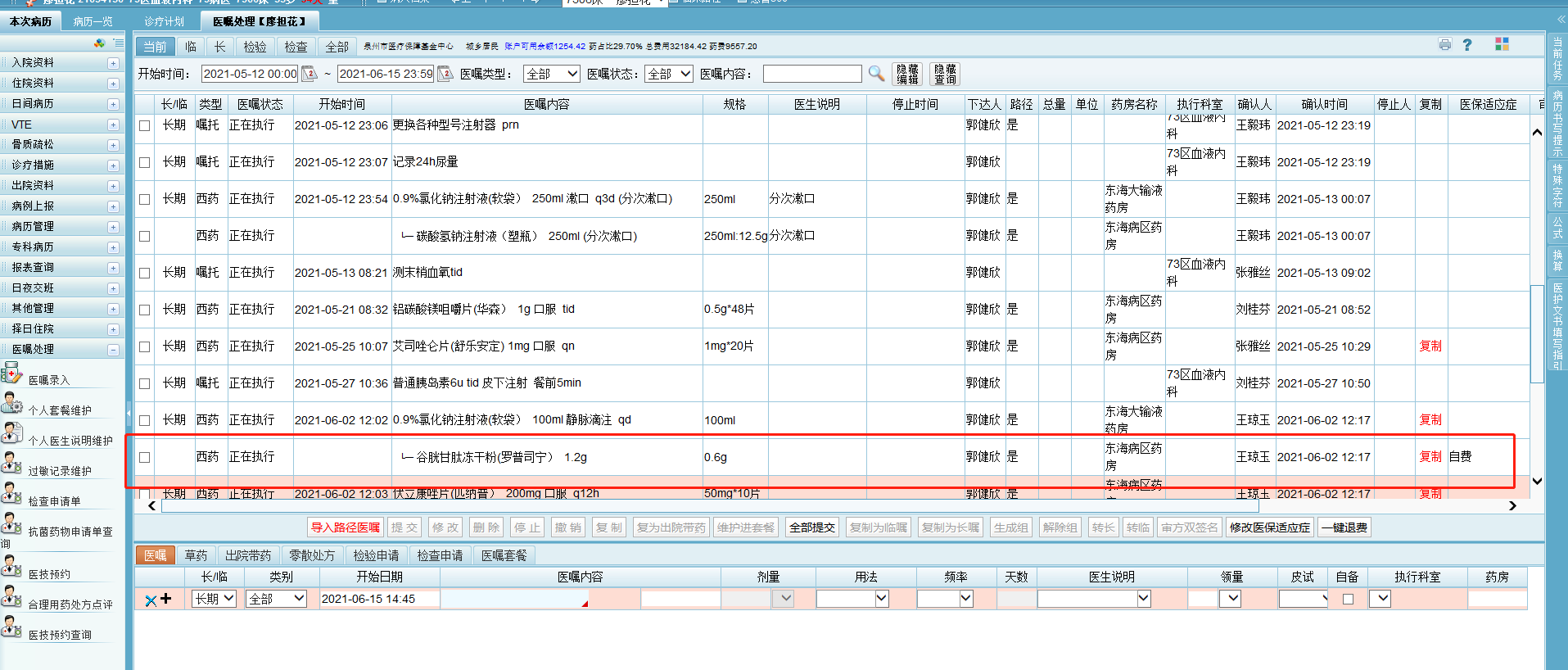Check the row for 记录24h尿量

pyautogui.click(x=145, y=162)
